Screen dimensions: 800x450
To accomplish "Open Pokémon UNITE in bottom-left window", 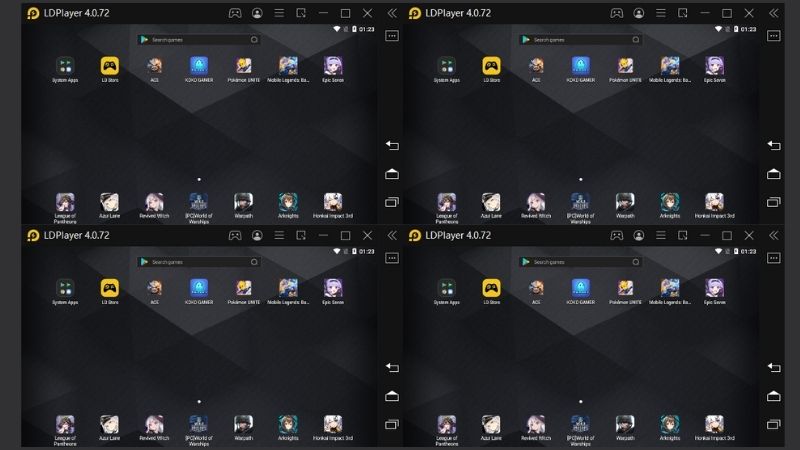I will pyautogui.click(x=243, y=288).
